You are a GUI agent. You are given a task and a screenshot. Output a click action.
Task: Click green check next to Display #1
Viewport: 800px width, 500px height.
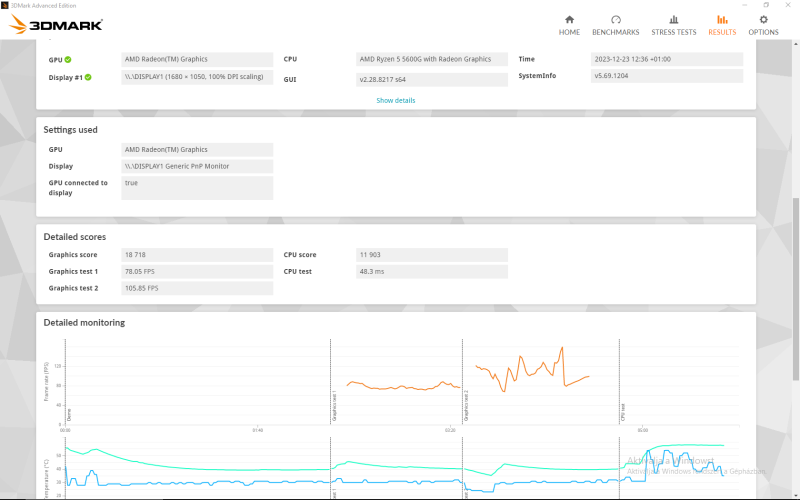88,78
